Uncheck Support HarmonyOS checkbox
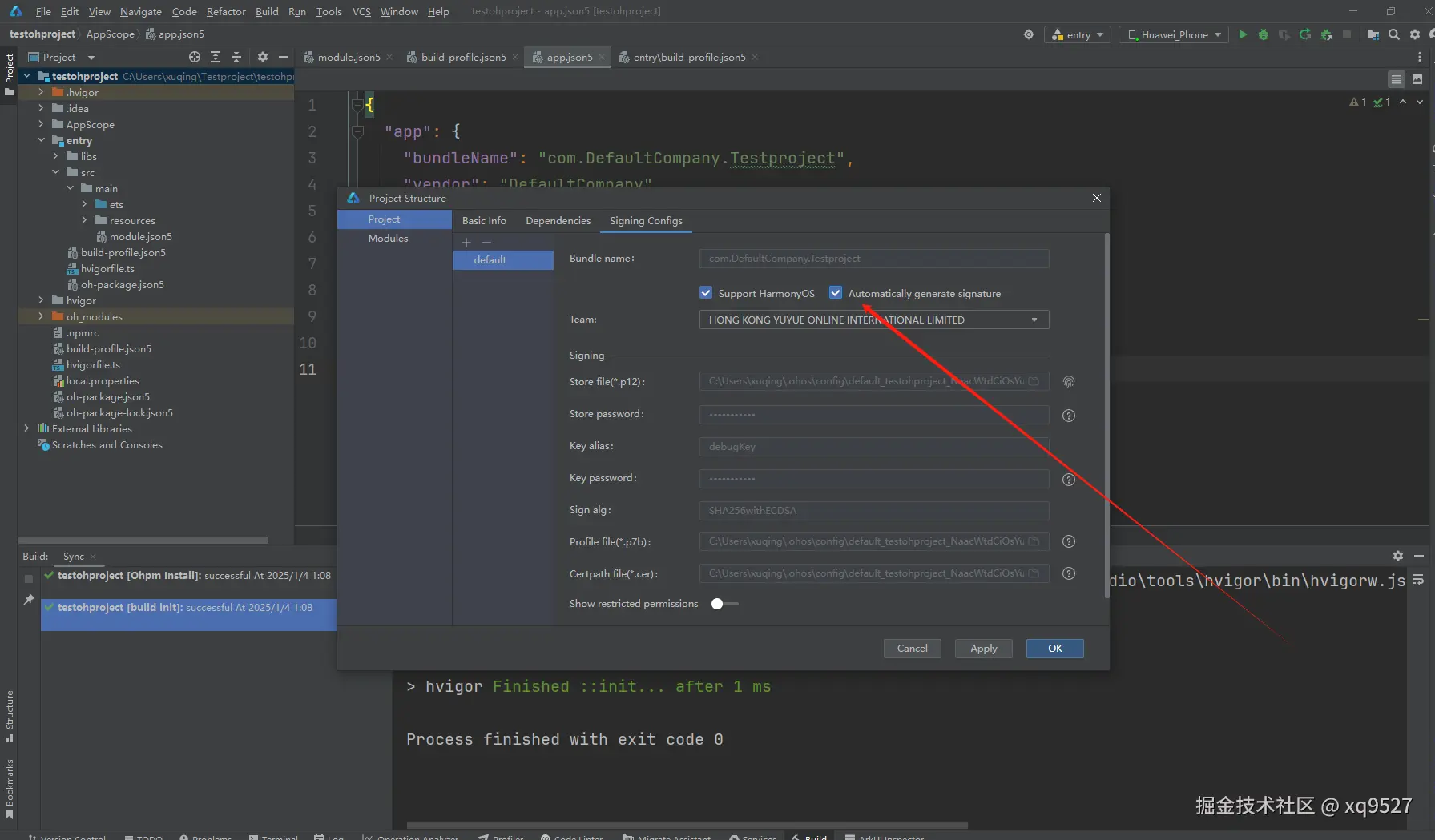Image resolution: width=1435 pixels, height=840 pixels. (706, 293)
